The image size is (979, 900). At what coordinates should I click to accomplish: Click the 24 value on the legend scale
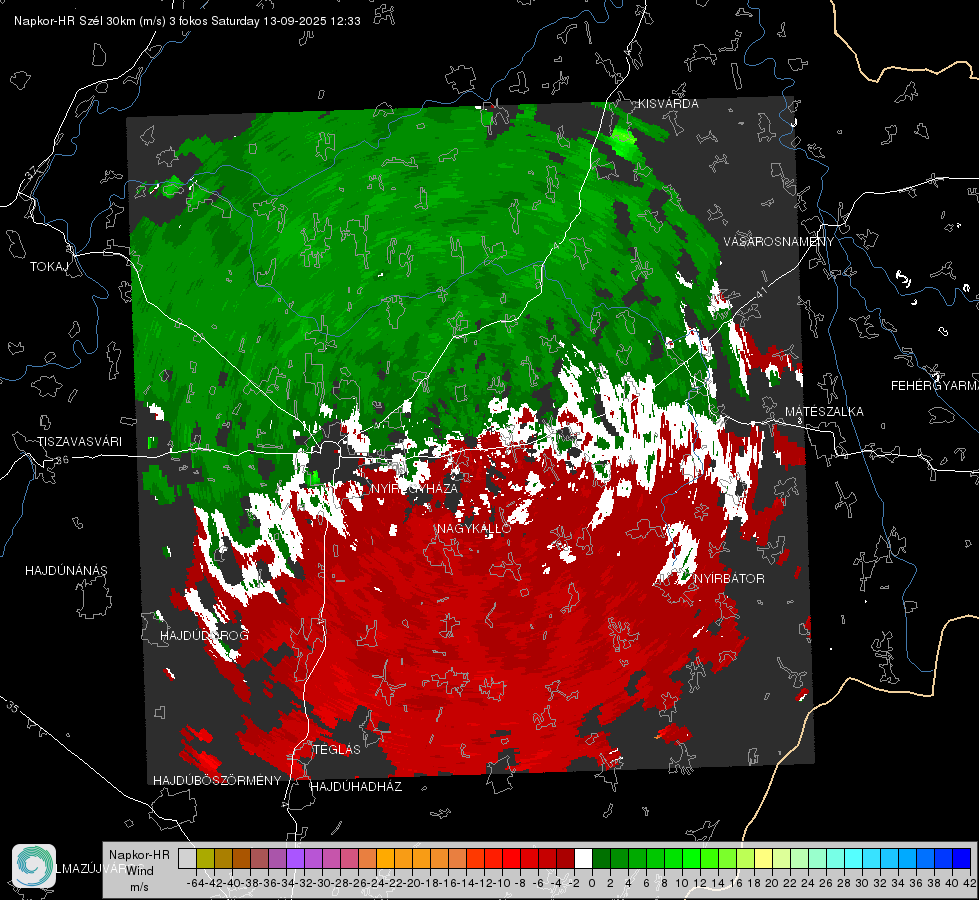pos(809,883)
